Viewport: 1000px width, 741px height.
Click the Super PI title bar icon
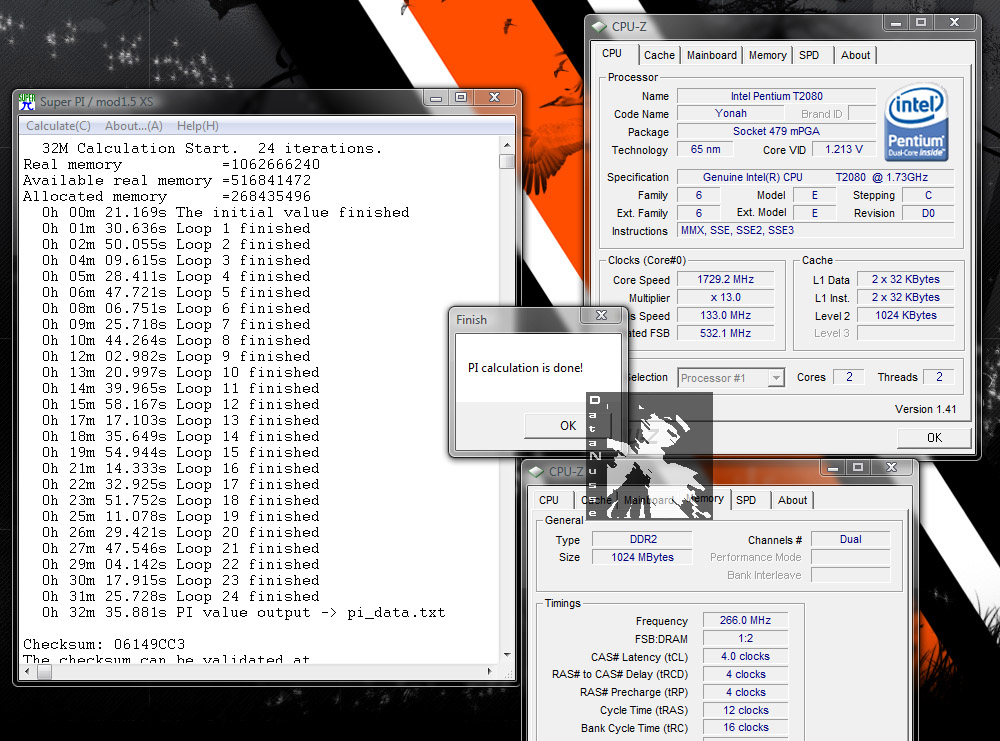coord(27,101)
